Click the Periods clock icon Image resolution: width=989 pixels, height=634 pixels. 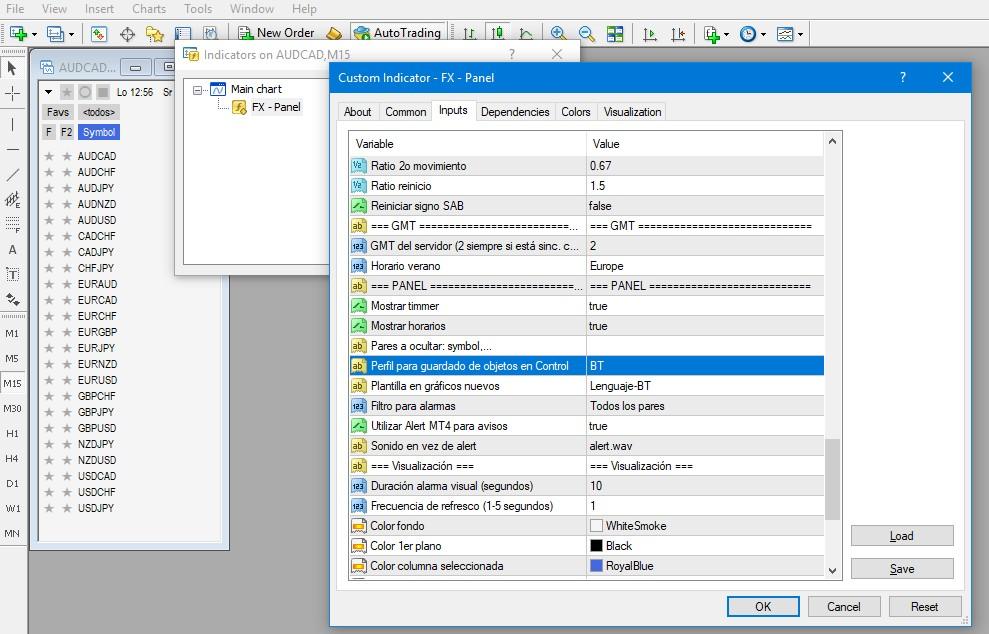click(747, 33)
